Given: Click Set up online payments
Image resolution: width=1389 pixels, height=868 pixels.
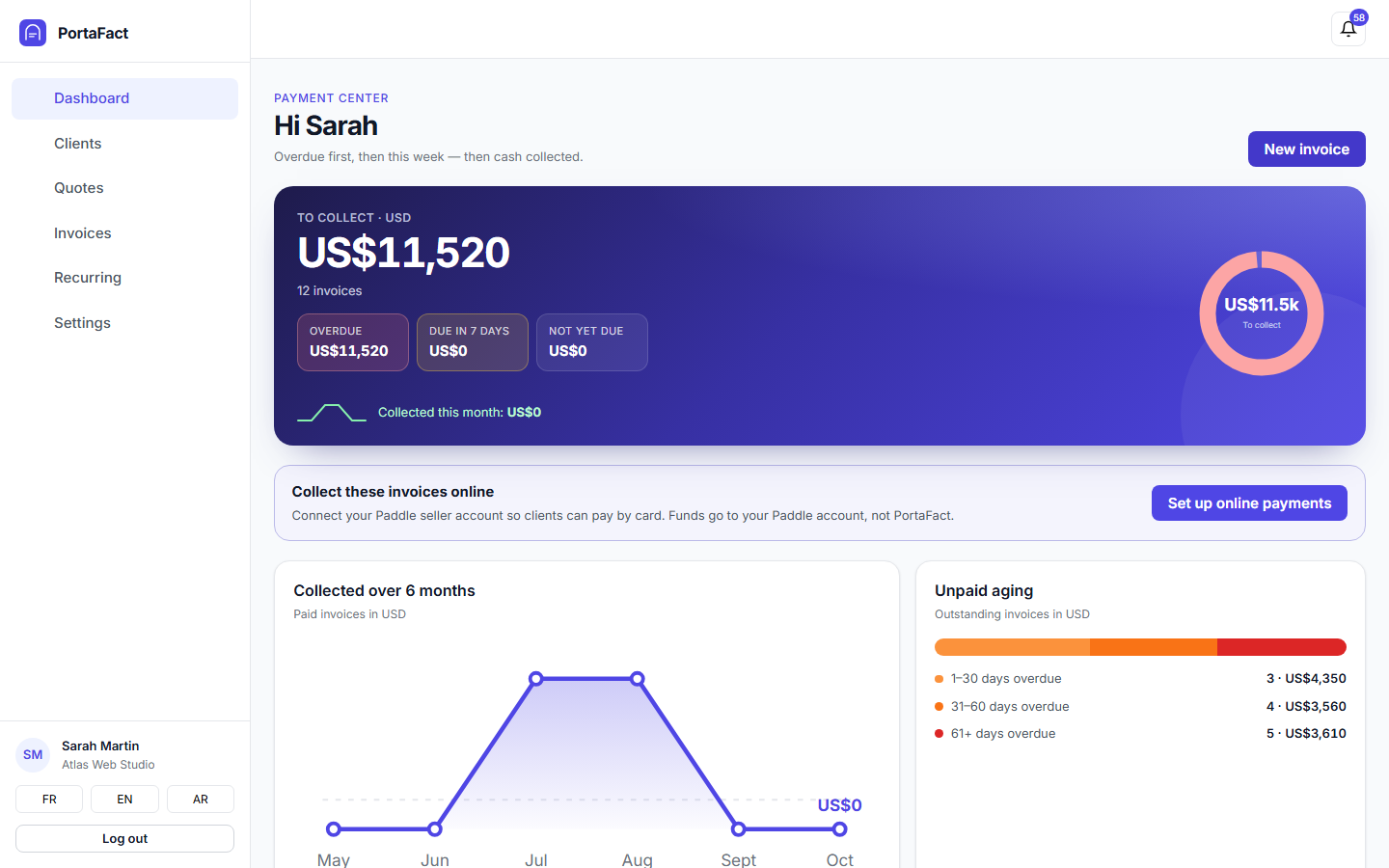Looking at the screenshot, I should (1249, 503).
